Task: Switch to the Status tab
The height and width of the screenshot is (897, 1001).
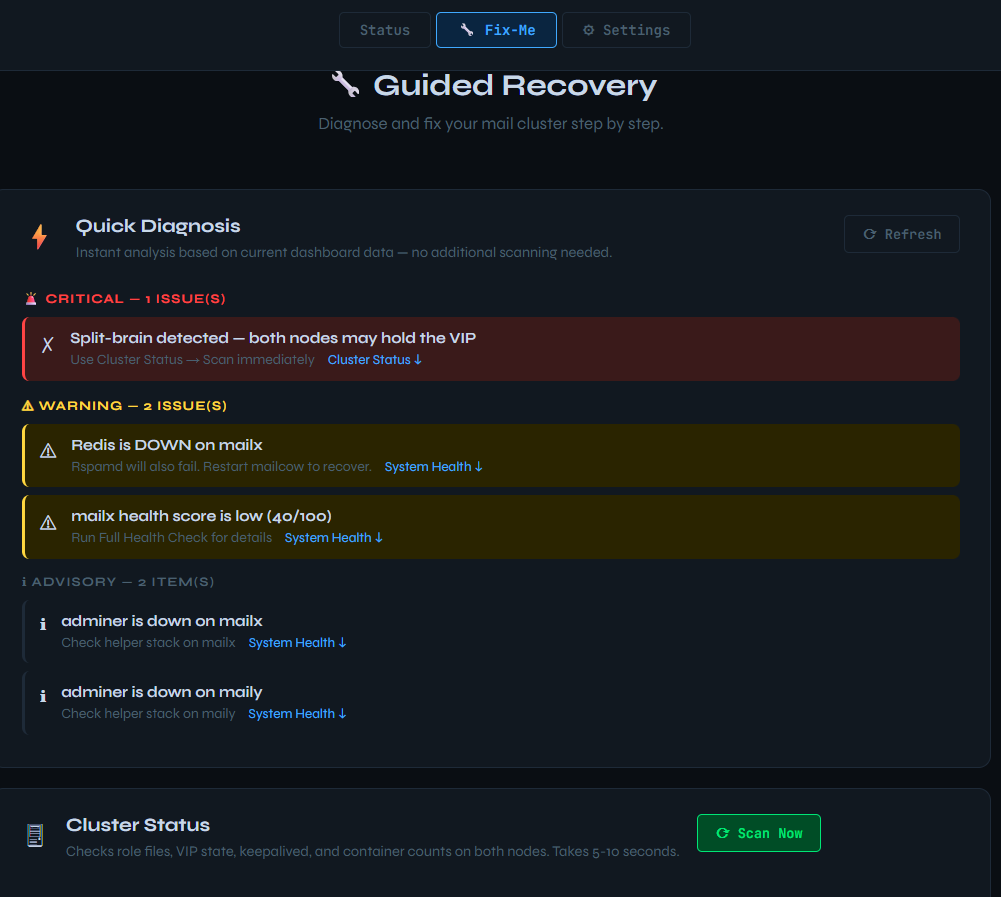Action: coord(385,30)
